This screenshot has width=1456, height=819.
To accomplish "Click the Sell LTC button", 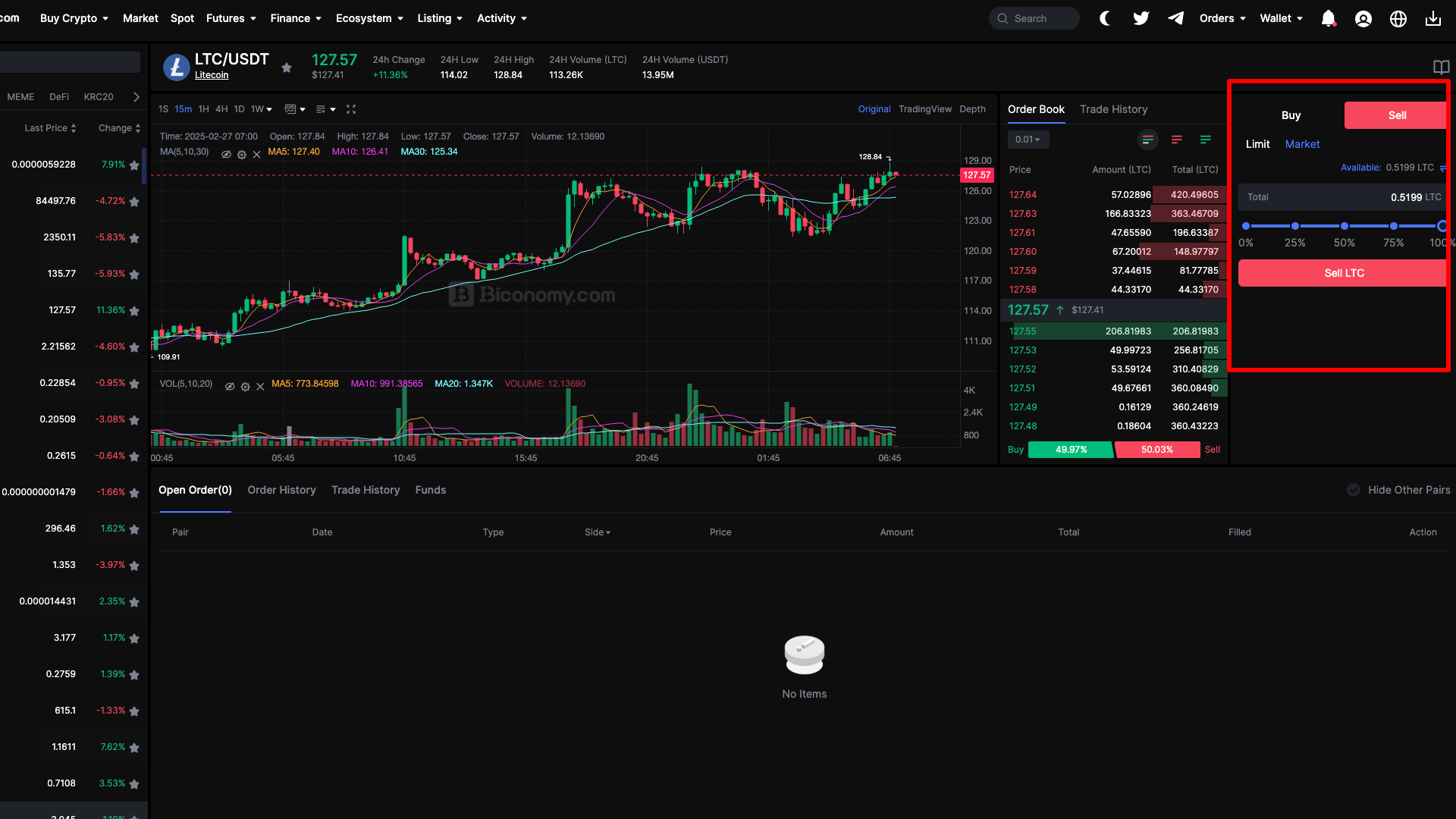I will (1344, 273).
